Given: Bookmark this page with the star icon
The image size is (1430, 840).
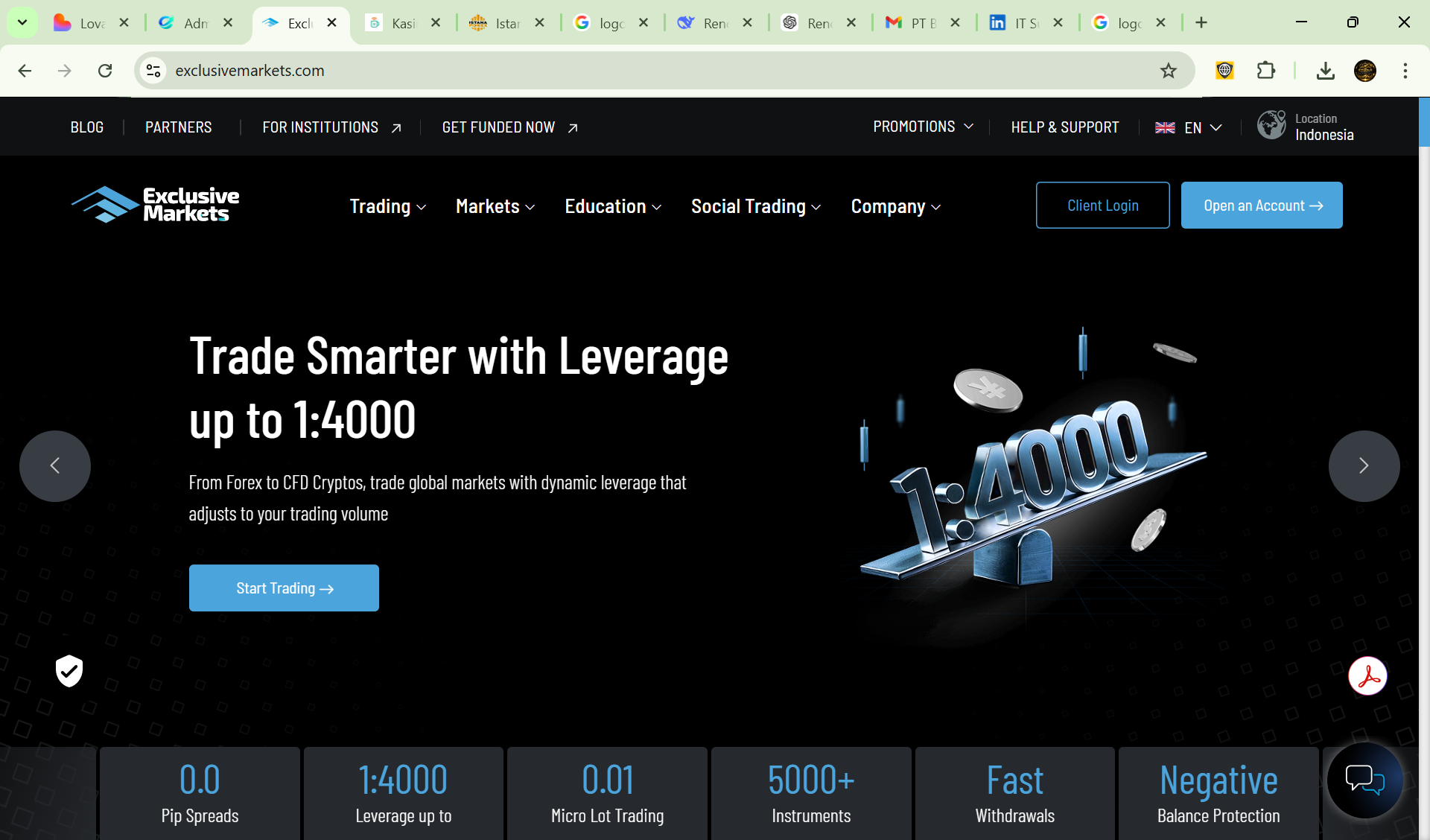Looking at the screenshot, I should (1168, 71).
